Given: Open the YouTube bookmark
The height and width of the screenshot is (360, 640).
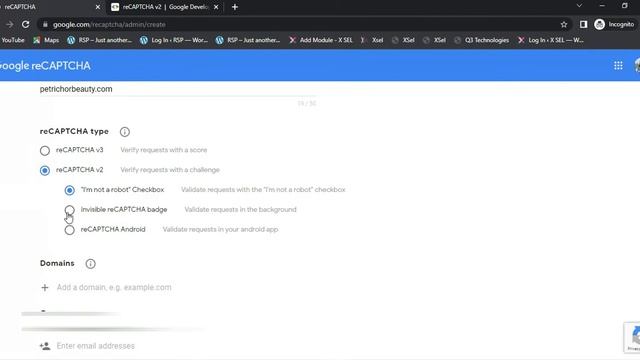Looking at the screenshot, I should (x=13, y=40).
